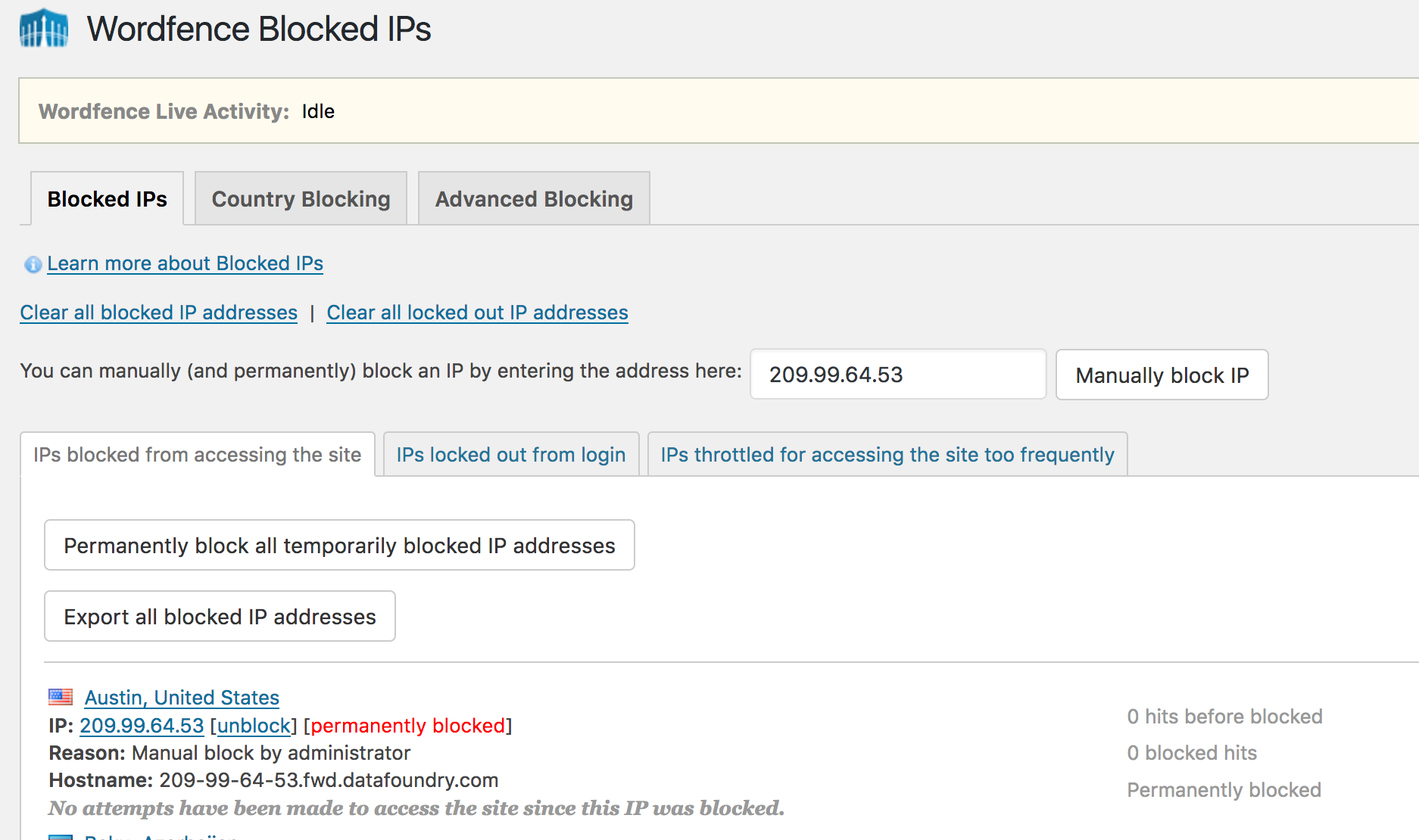Open the Austin, United States location link

[x=182, y=698]
